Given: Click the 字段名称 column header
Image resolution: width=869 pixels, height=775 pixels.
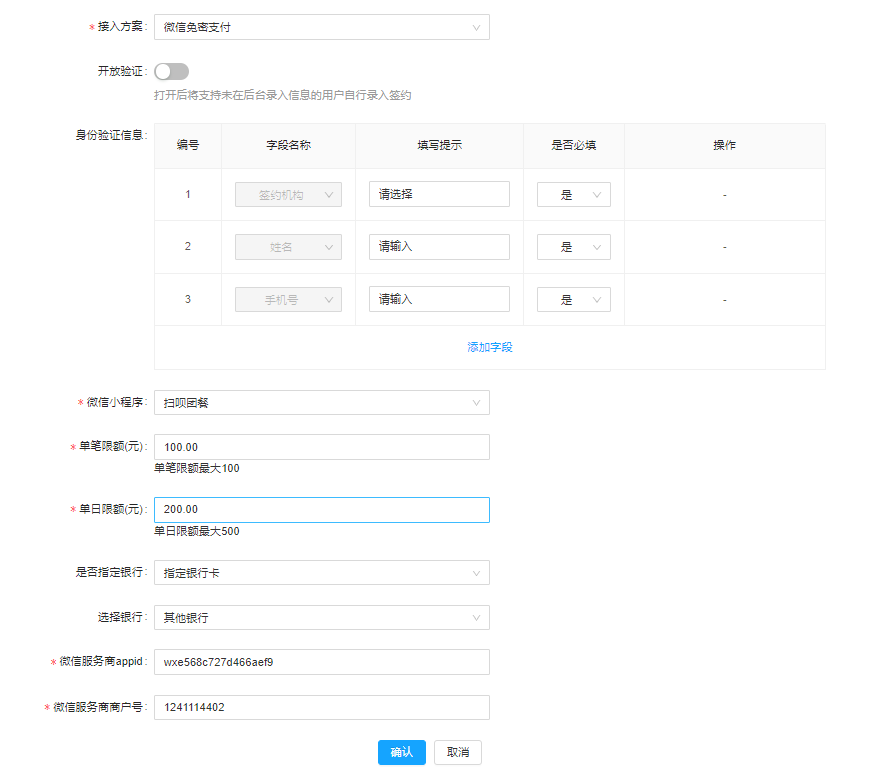Looking at the screenshot, I should click(288, 145).
